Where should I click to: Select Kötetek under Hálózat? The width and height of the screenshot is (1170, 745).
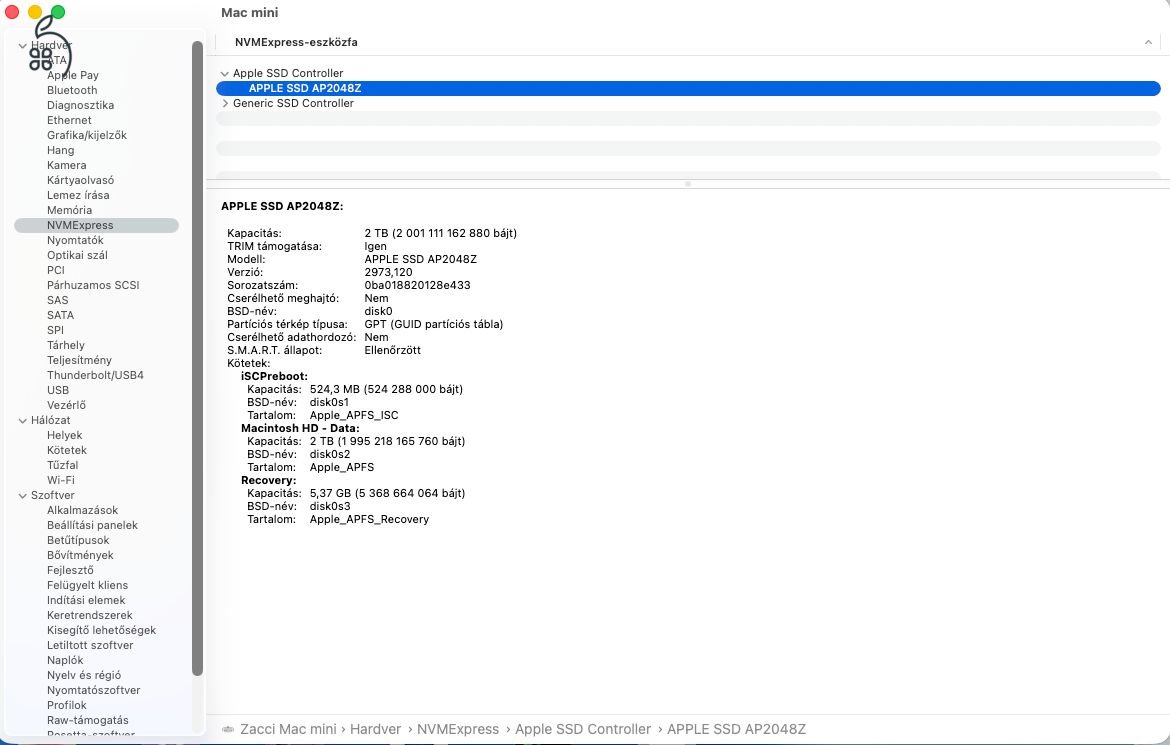pos(66,450)
